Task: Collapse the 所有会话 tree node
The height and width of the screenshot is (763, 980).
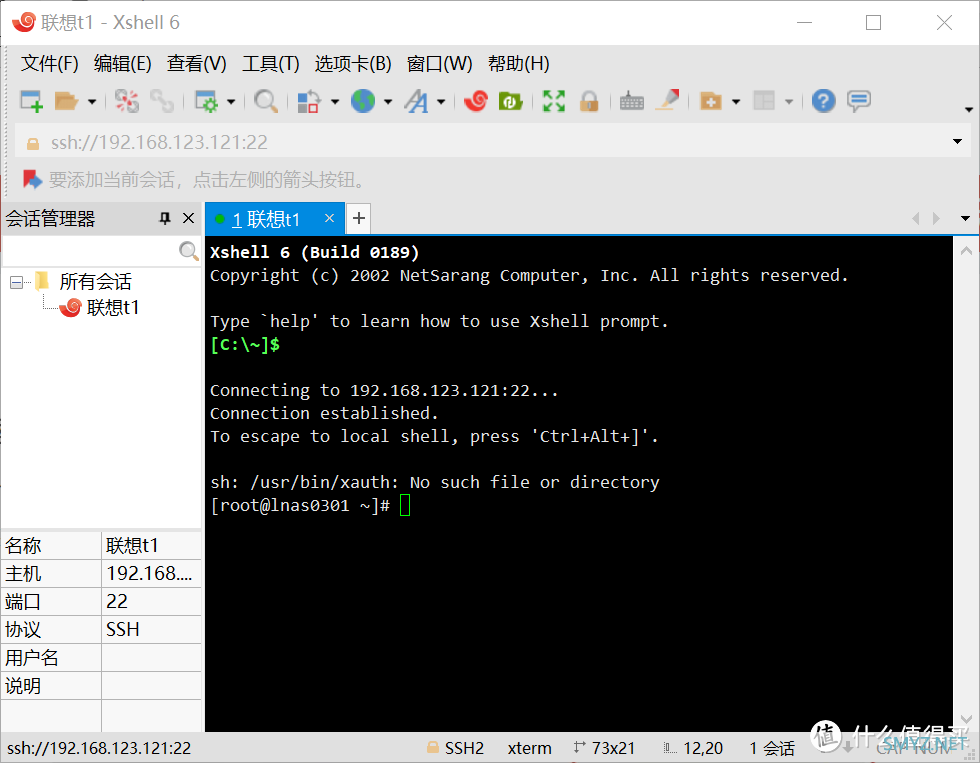Action: click(16, 282)
